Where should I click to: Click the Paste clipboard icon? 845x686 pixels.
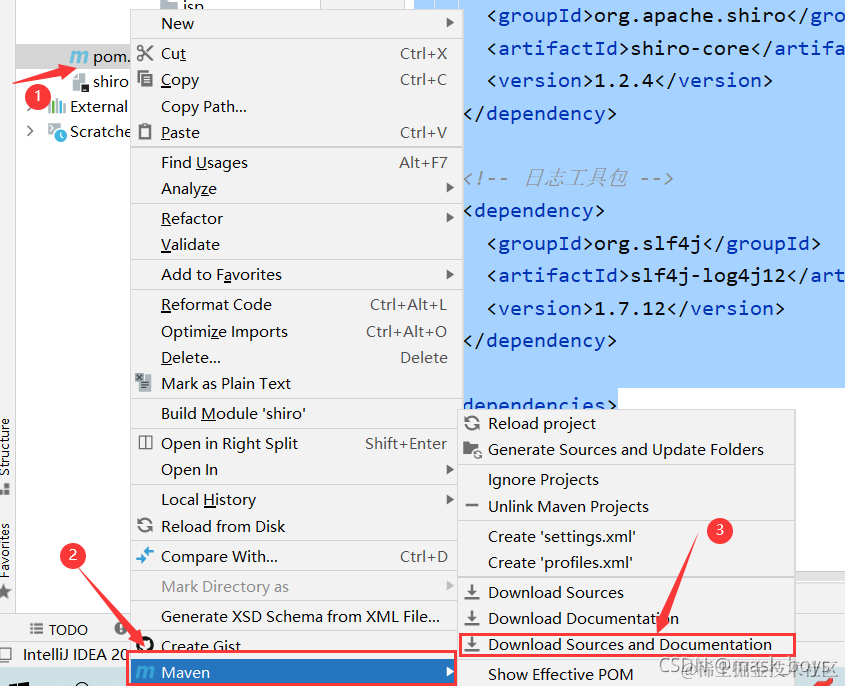[x=145, y=131]
